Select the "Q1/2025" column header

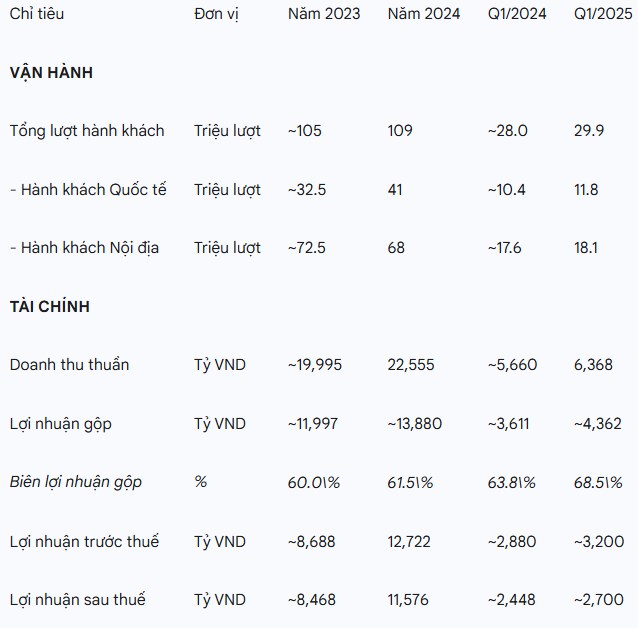pos(602,15)
